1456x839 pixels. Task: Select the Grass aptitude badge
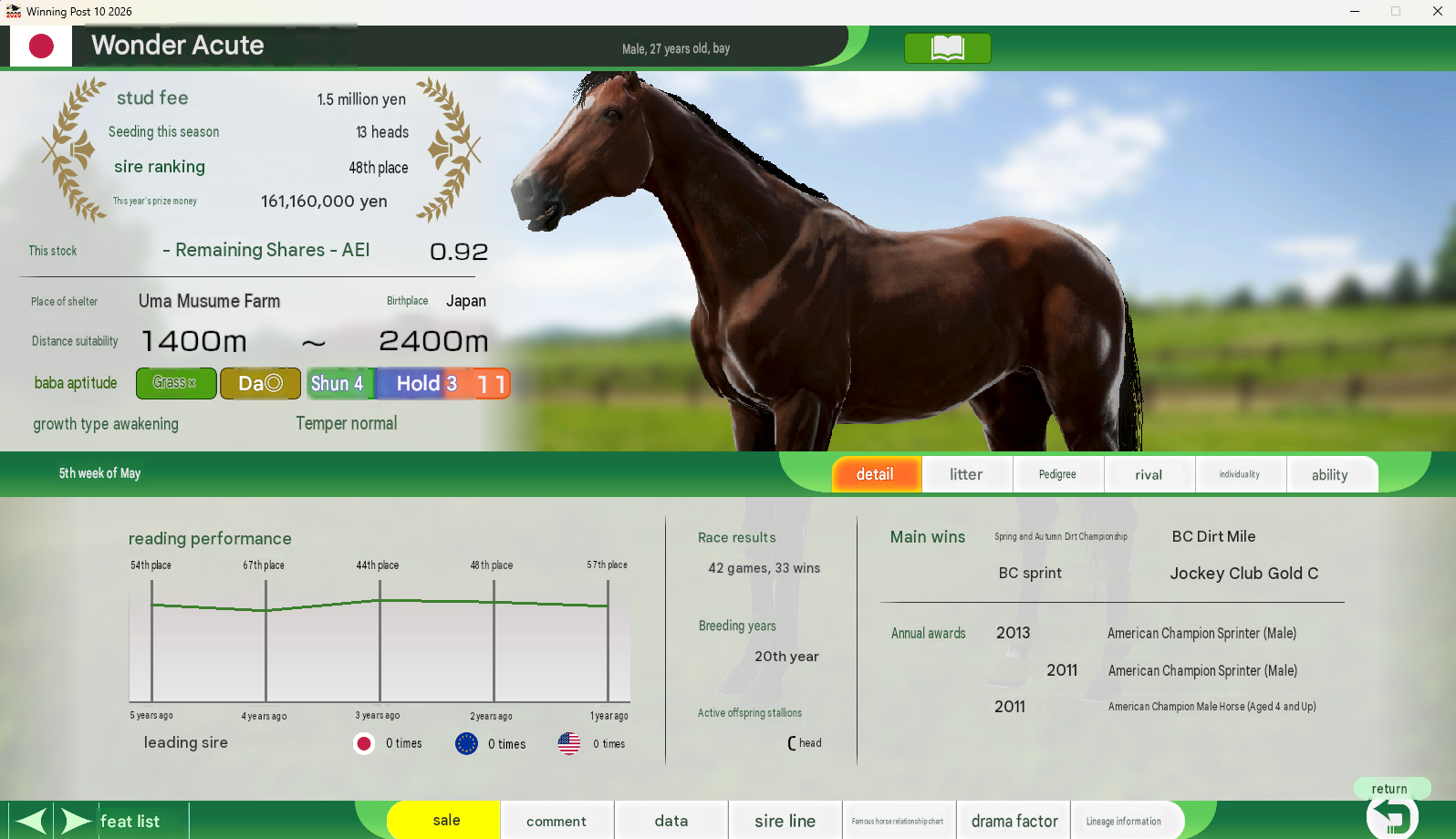[x=176, y=383]
